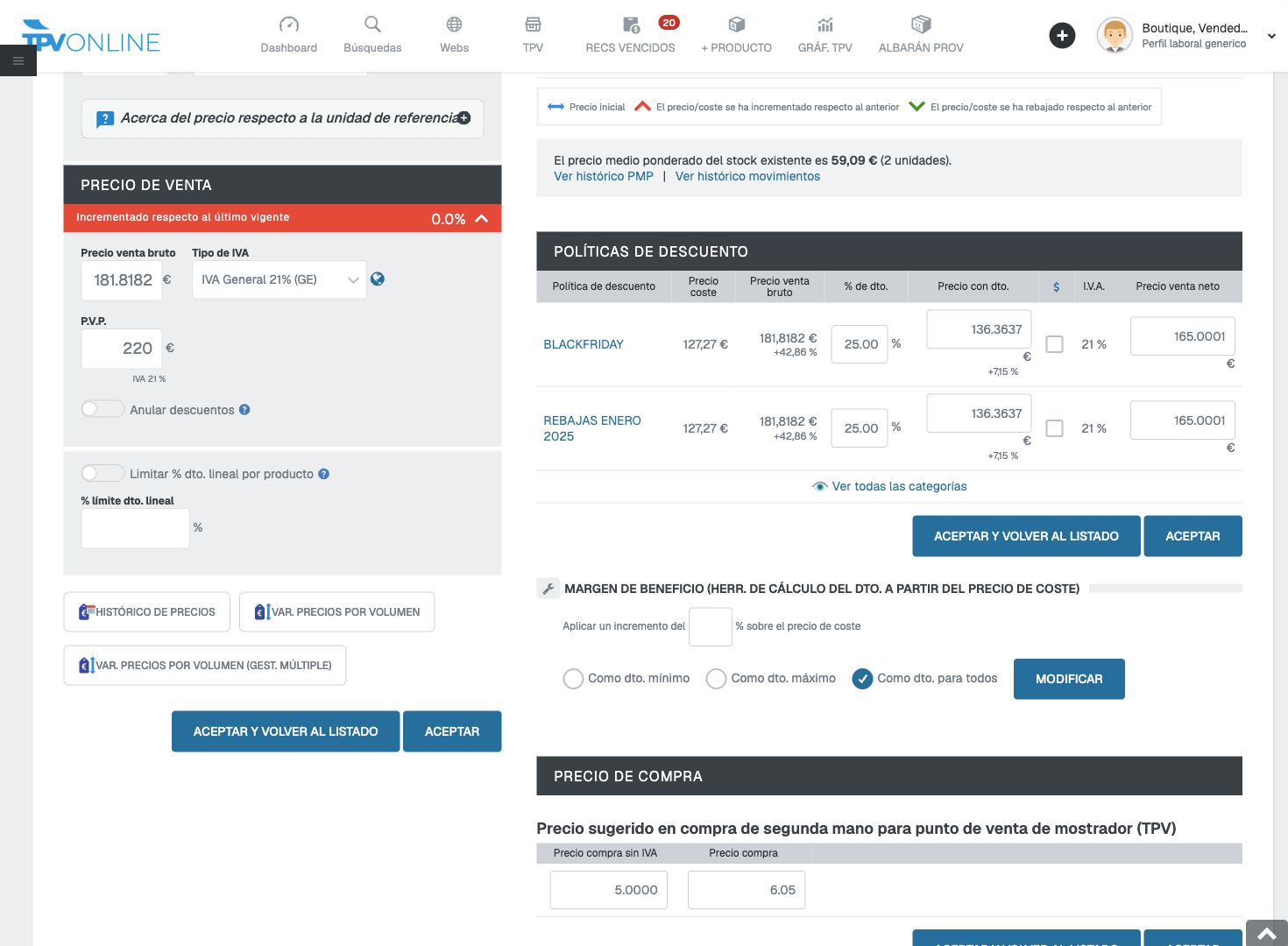Open the BLACKFRIDAY discount policy link
This screenshot has height=946, width=1288.
(x=584, y=344)
